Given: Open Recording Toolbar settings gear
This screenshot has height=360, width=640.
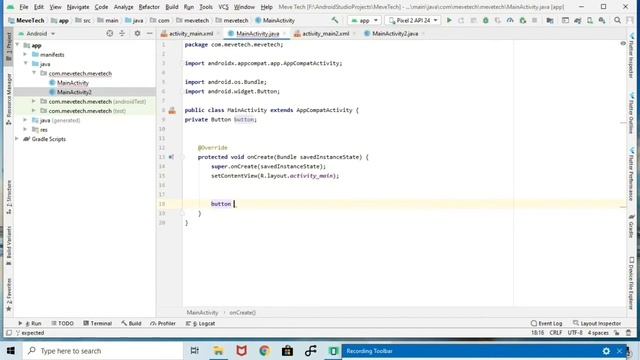Looking at the screenshot, I should [x=606, y=351].
